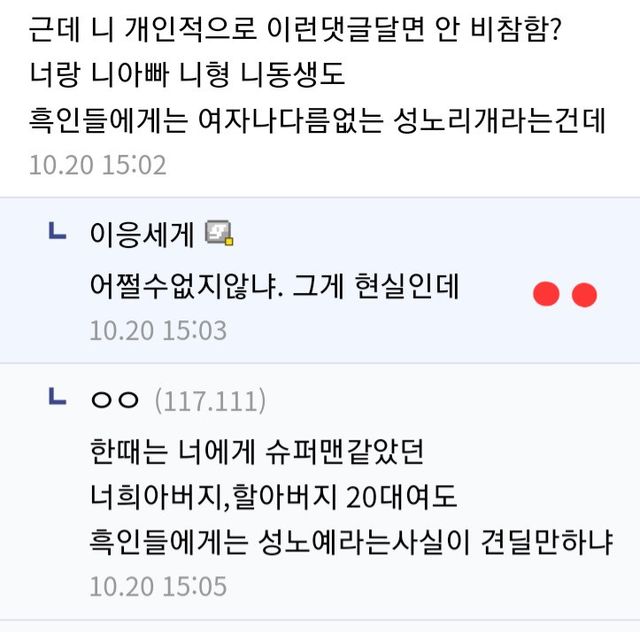Click the 10.20 15:03 reply timestamp
The height and width of the screenshot is (632, 640).
pos(158,330)
